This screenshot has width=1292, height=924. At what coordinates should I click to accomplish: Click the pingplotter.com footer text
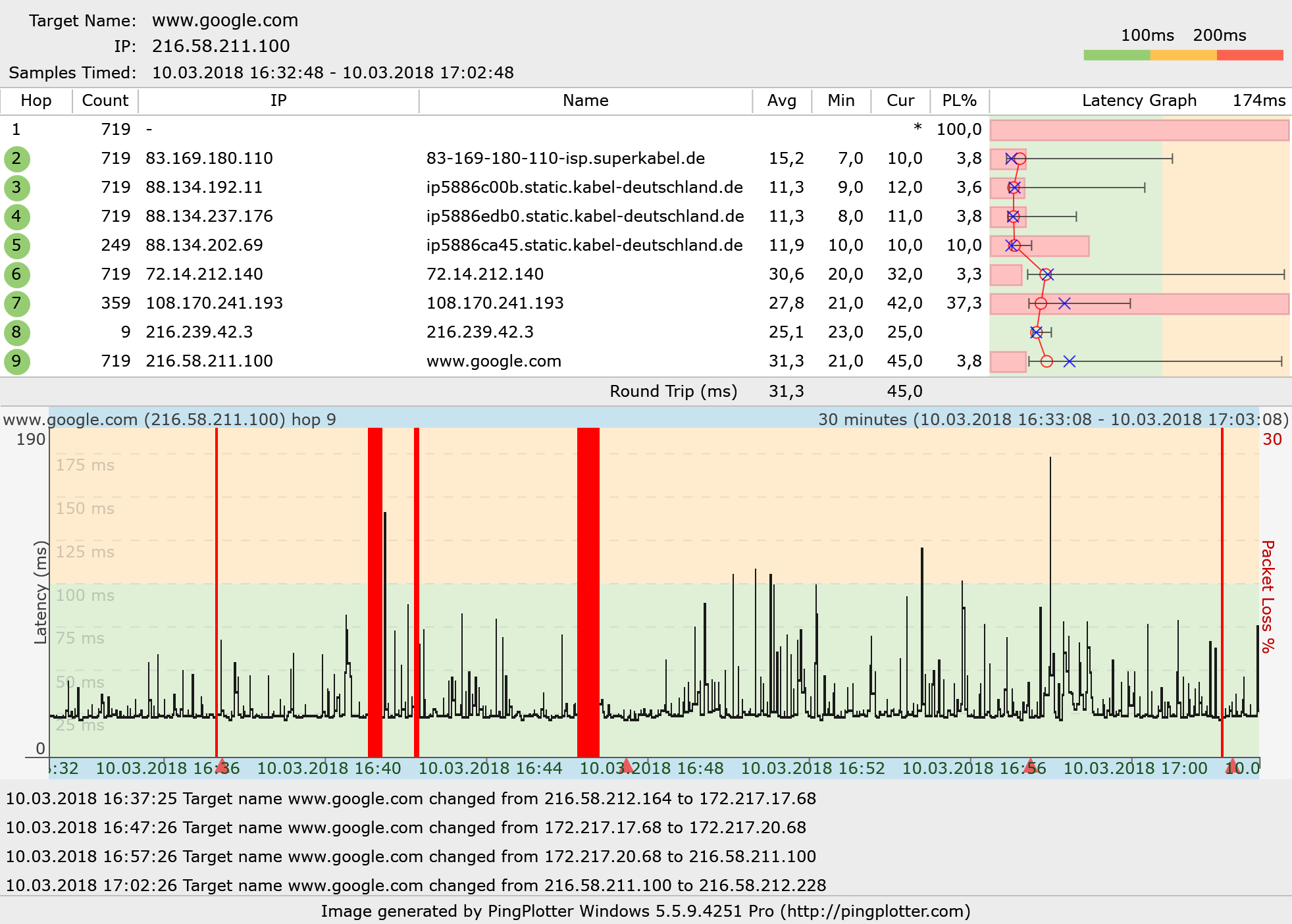[646, 911]
